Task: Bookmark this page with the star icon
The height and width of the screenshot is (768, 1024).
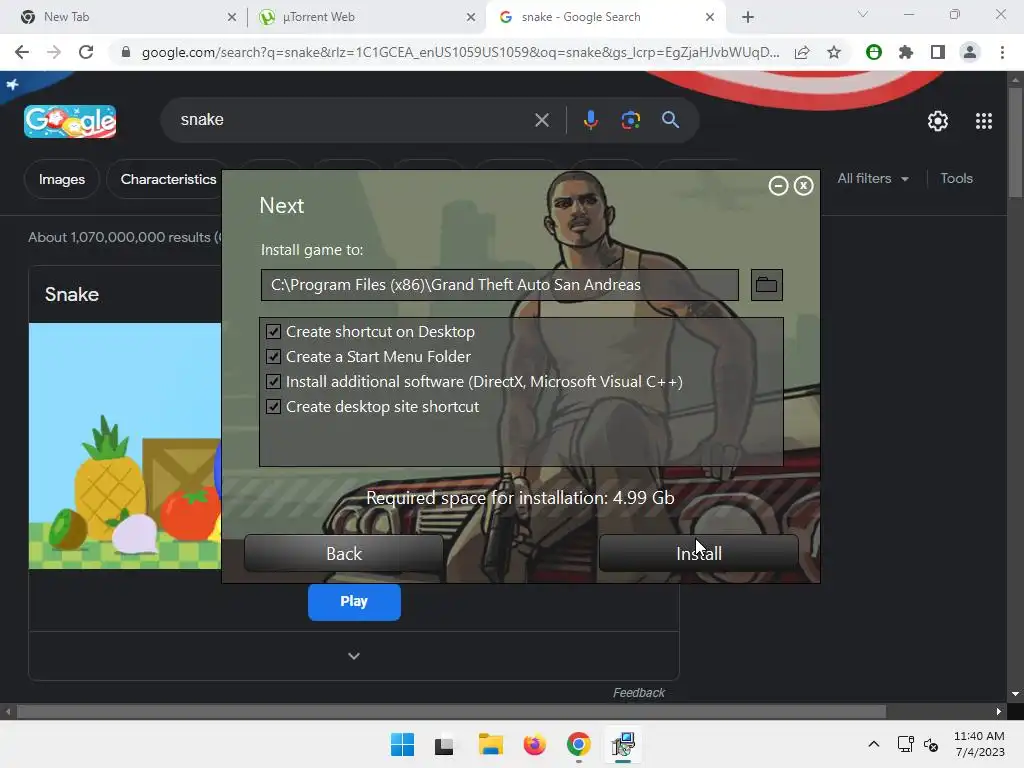Action: (x=834, y=52)
